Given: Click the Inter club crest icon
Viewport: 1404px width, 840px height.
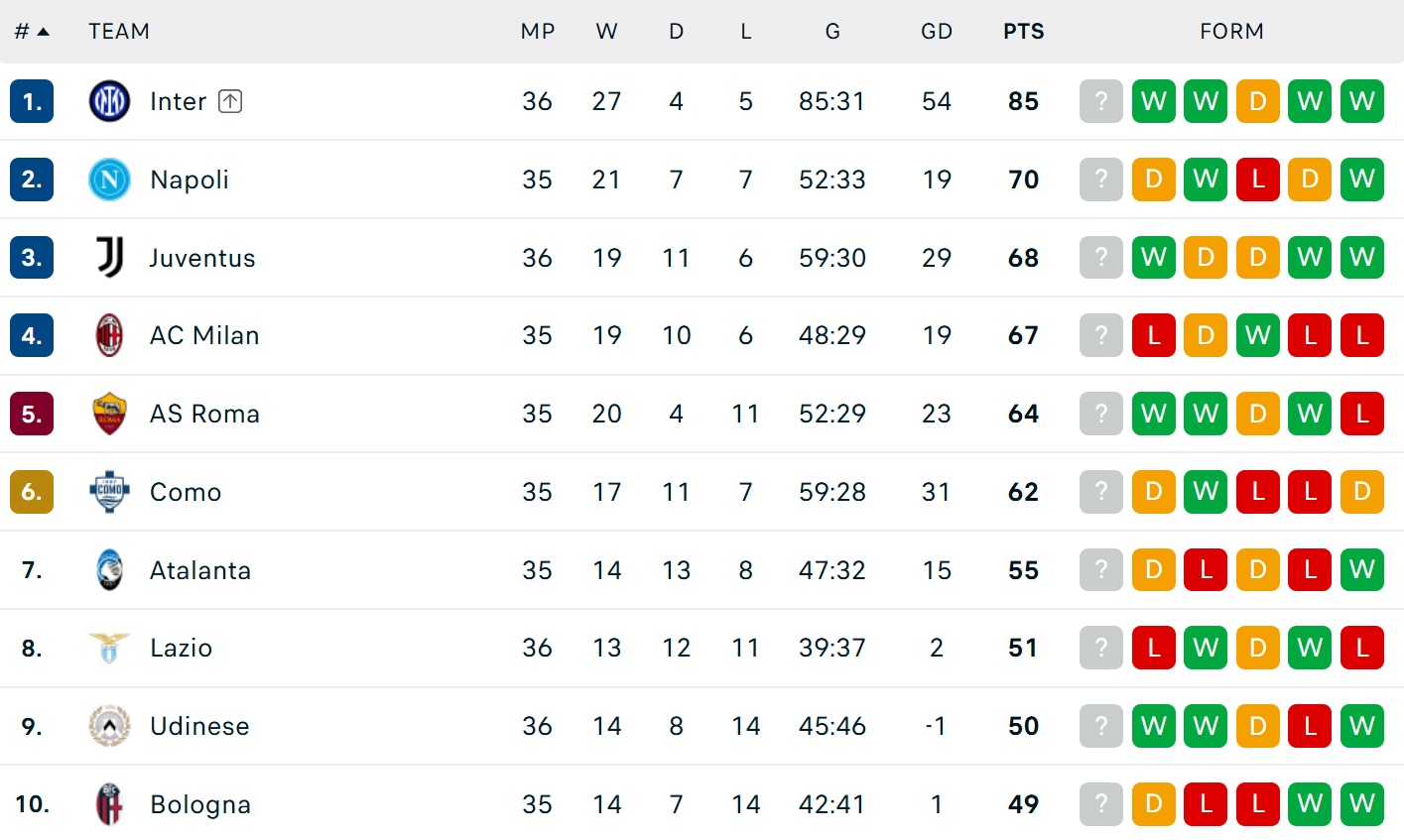Looking at the screenshot, I should [109, 101].
